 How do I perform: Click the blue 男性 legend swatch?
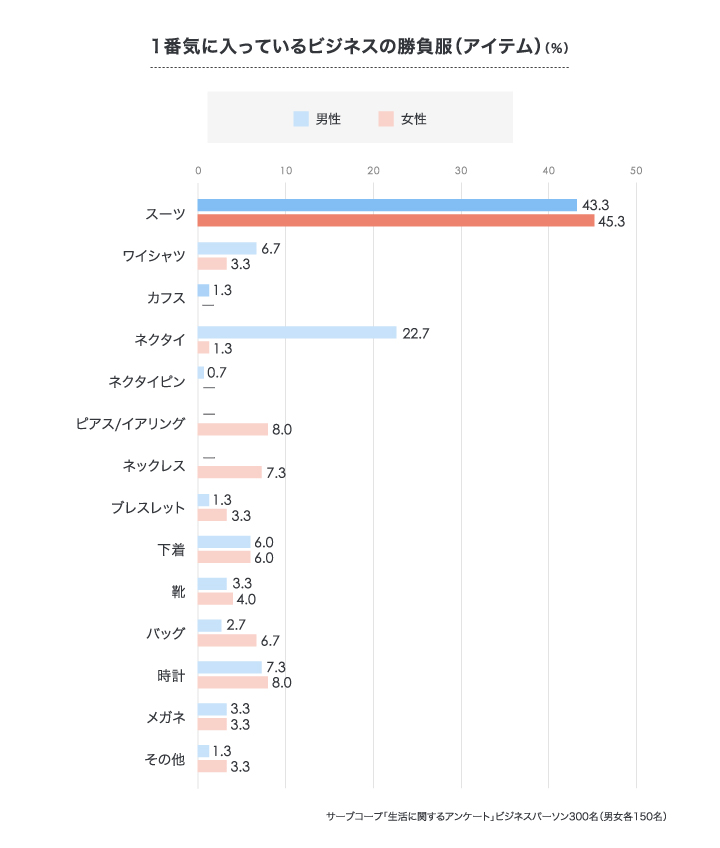[301, 118]
